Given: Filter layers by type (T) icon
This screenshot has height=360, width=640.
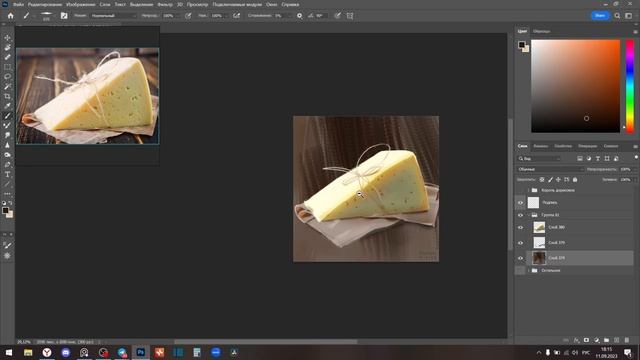Looking at the screenshot, I should pyautogui.click(x=598, y=158).
